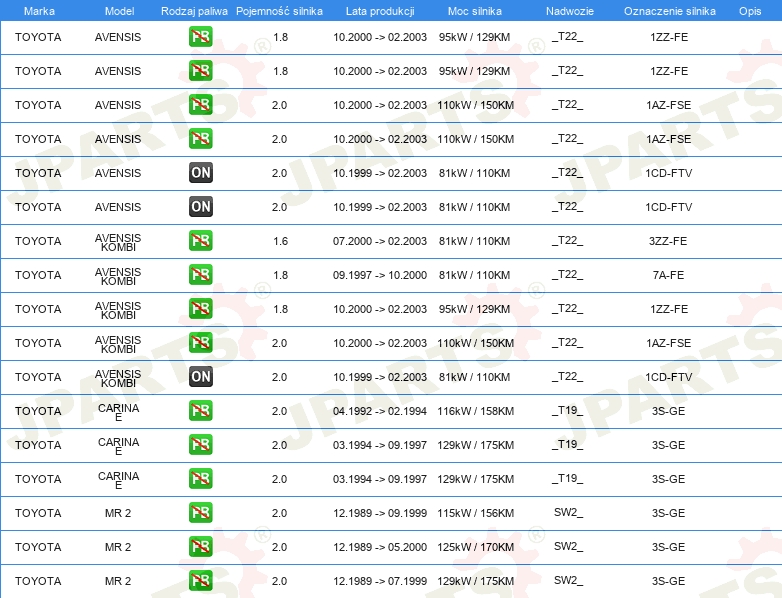This screenshot has width=782, height=598.
Task: Click the 07.2000 -> 02.2003 production dates
Action: pos(380,241)
